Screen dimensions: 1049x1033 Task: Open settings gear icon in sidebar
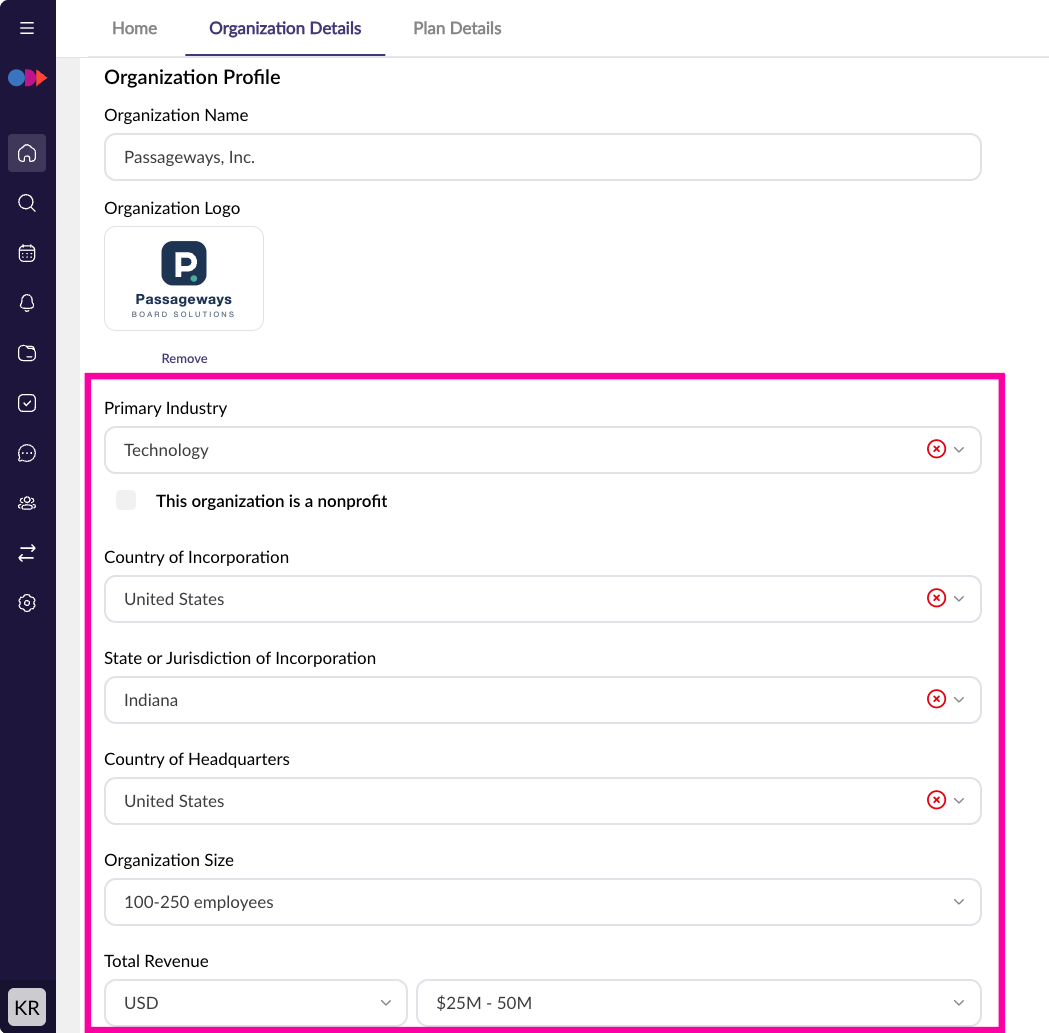tap(27, 603)
